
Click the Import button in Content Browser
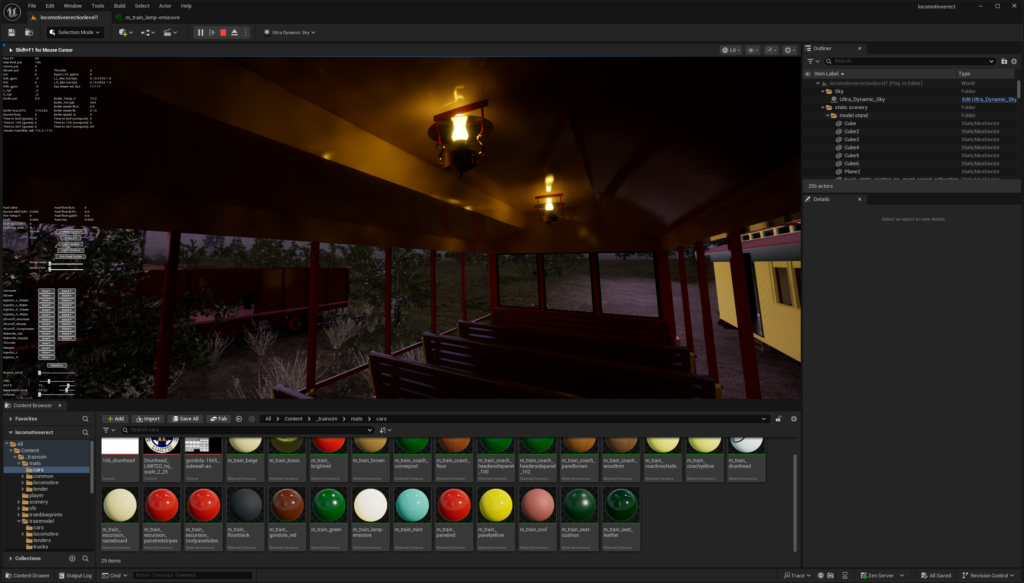tap(148, 418)
